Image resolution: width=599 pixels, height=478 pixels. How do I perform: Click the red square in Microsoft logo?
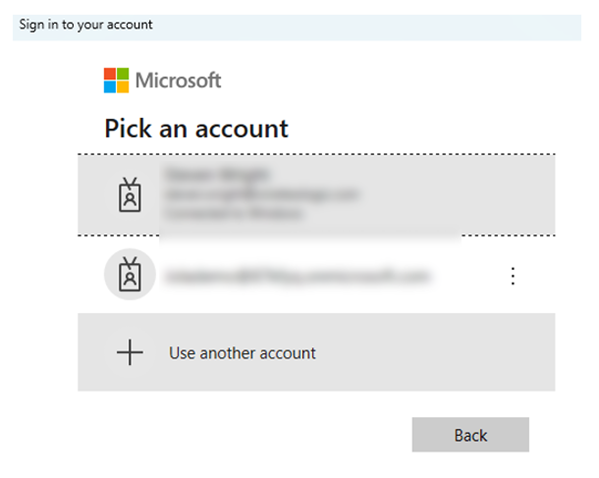110,74
